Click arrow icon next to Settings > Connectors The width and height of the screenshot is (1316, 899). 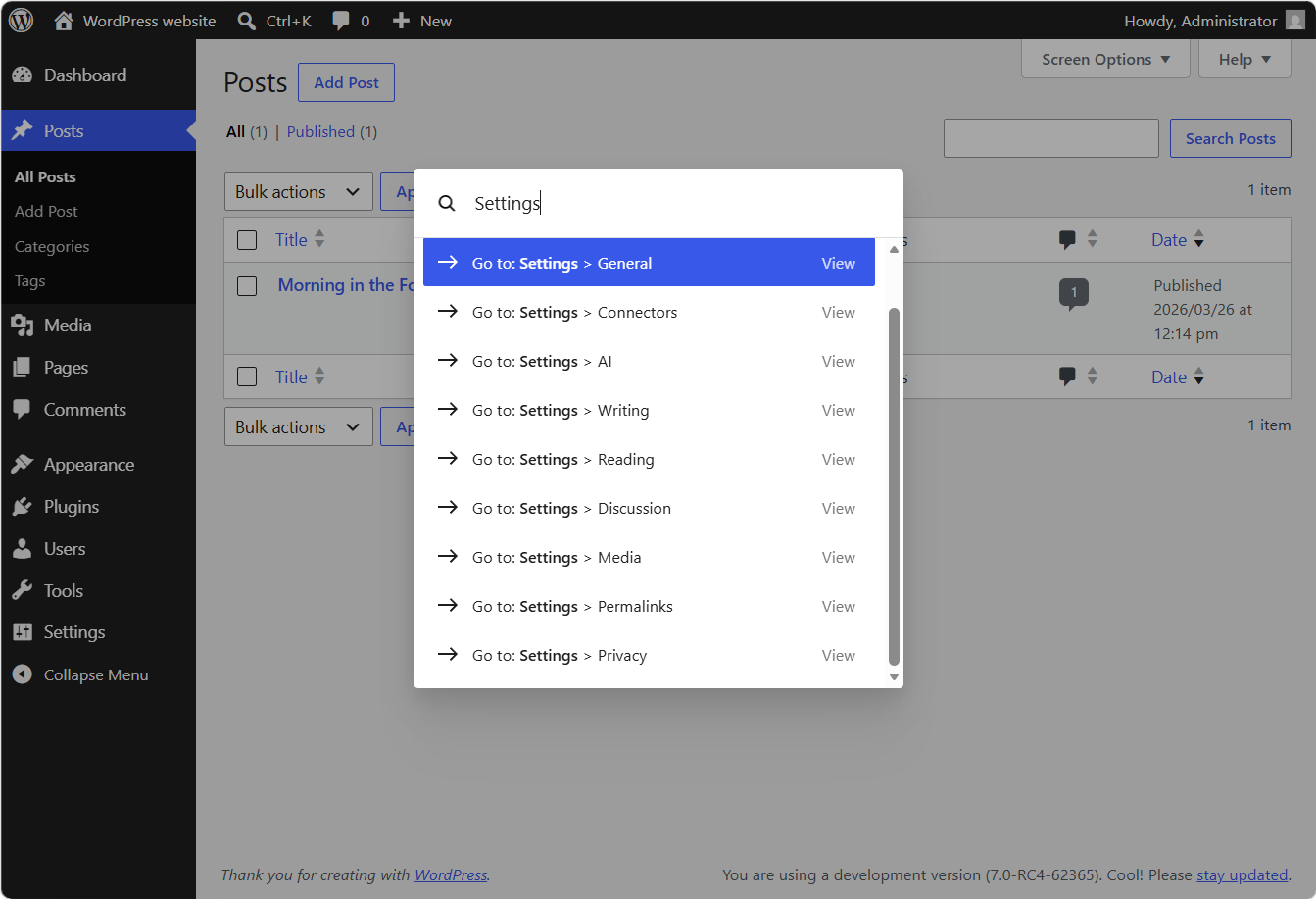[448, 312]
